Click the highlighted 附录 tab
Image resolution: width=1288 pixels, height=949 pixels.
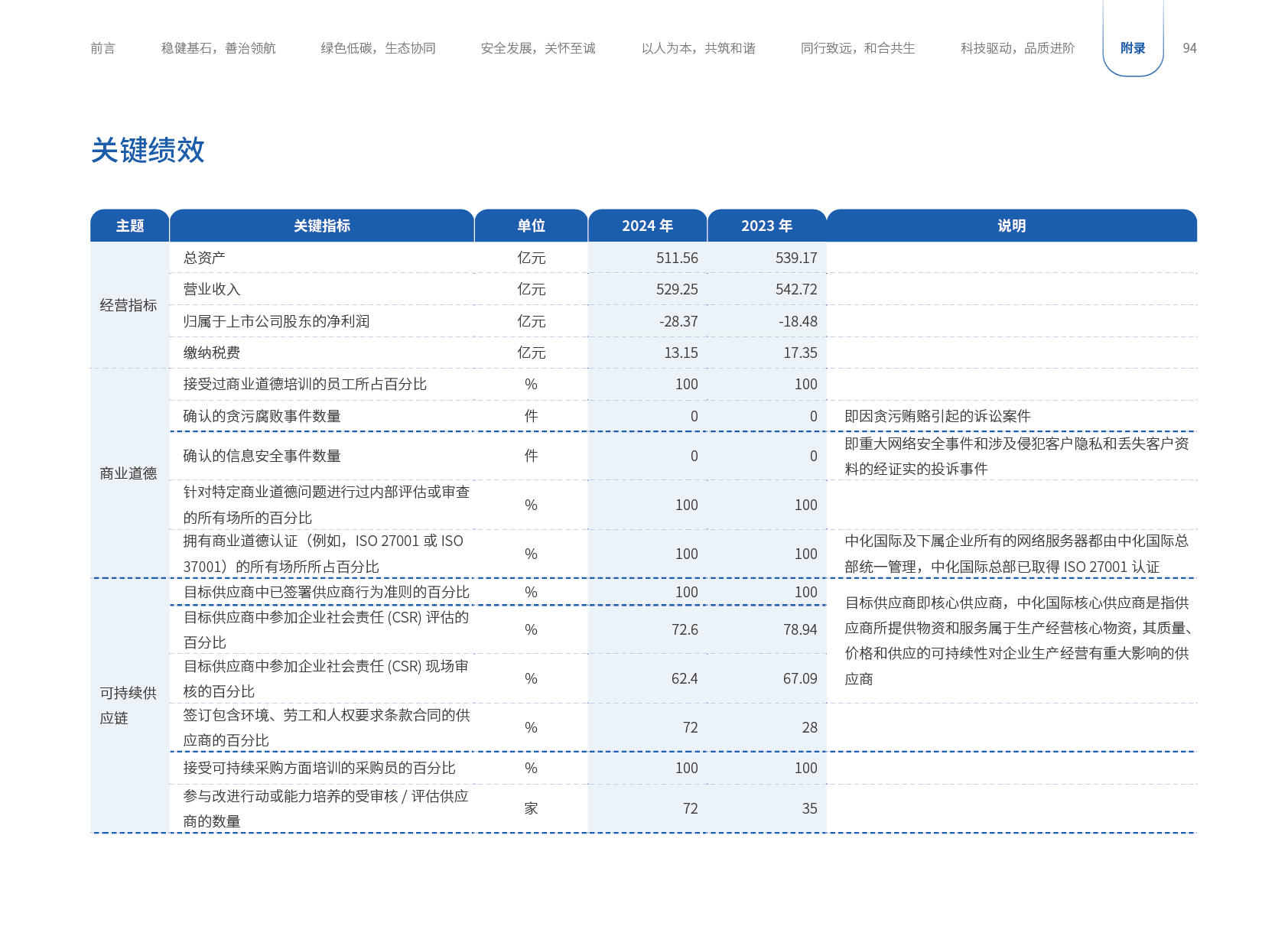point(1133,48)
